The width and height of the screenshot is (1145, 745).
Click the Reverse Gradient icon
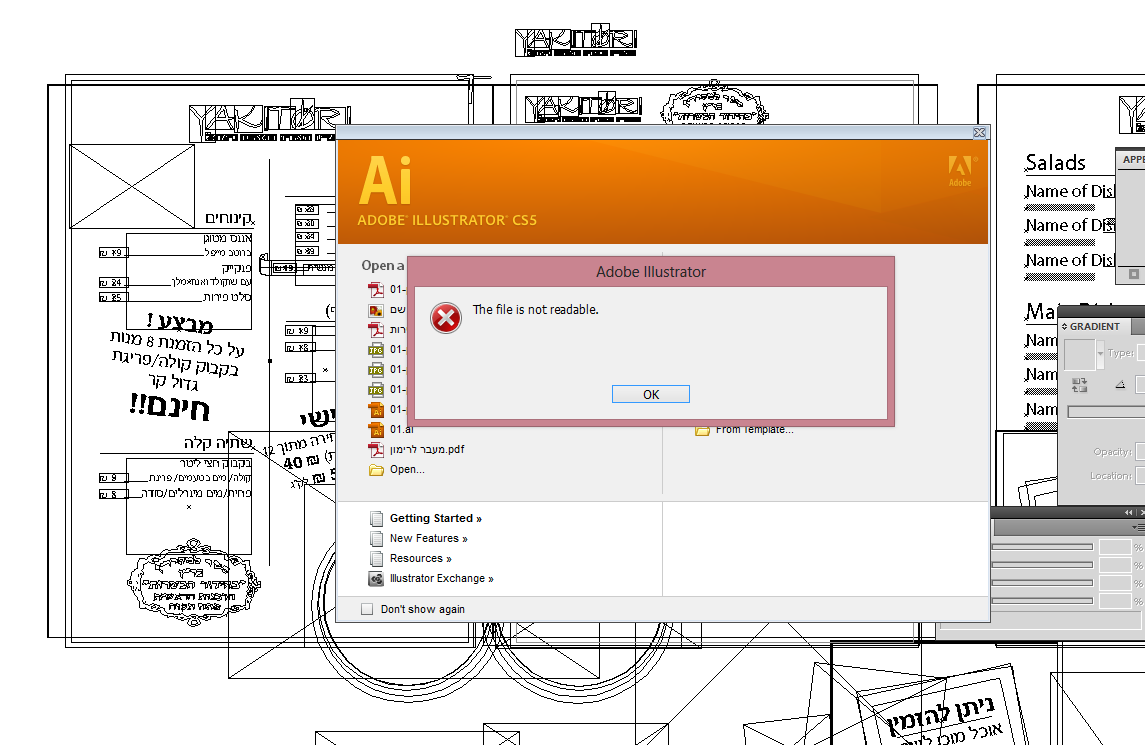click(1079, 385)
